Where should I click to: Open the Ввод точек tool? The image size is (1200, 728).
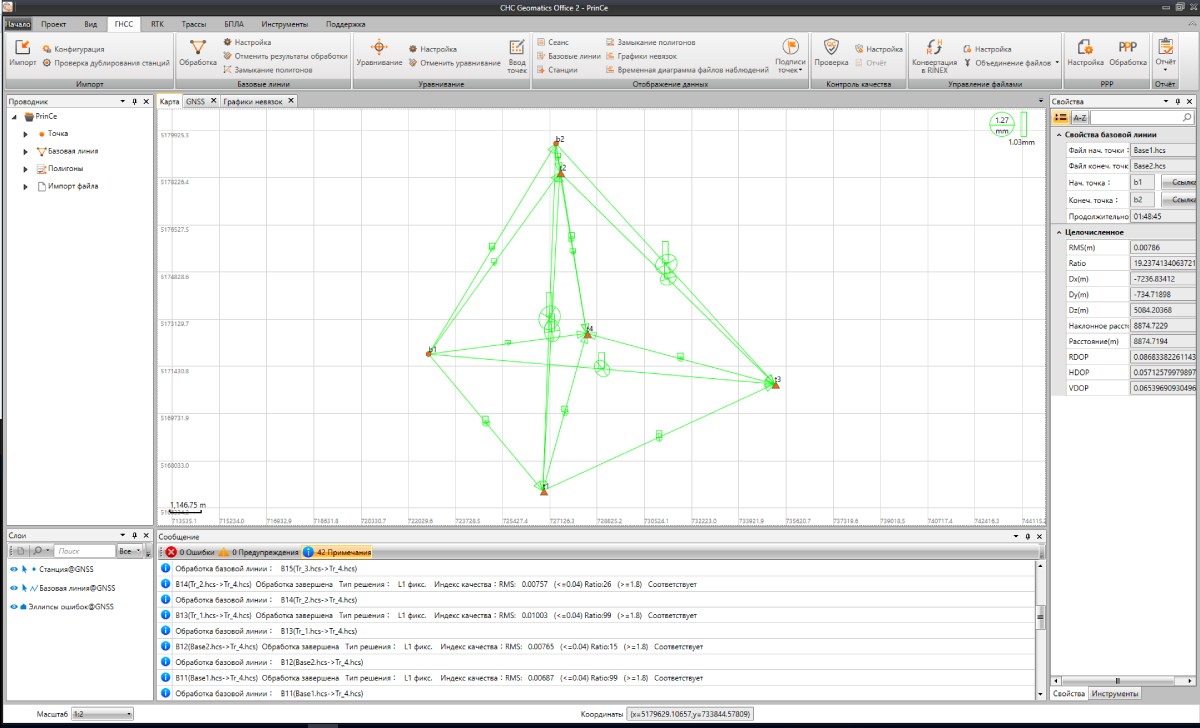point(517,55)
